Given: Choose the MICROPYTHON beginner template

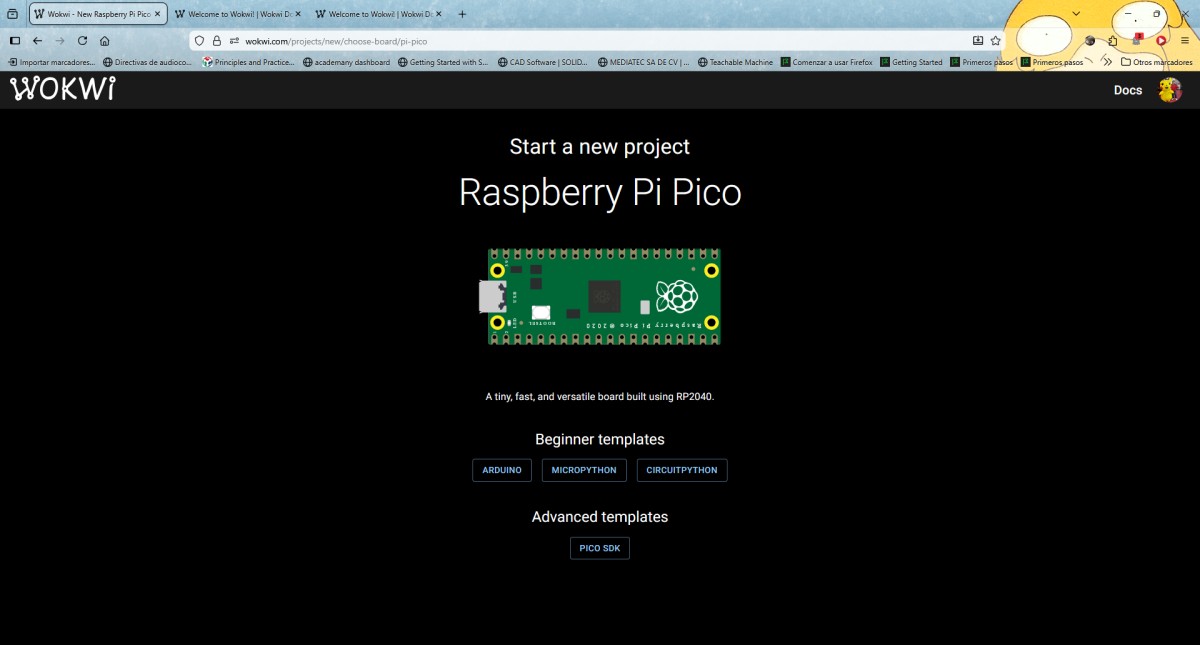Looking at the screenshot, I should 584,470.
